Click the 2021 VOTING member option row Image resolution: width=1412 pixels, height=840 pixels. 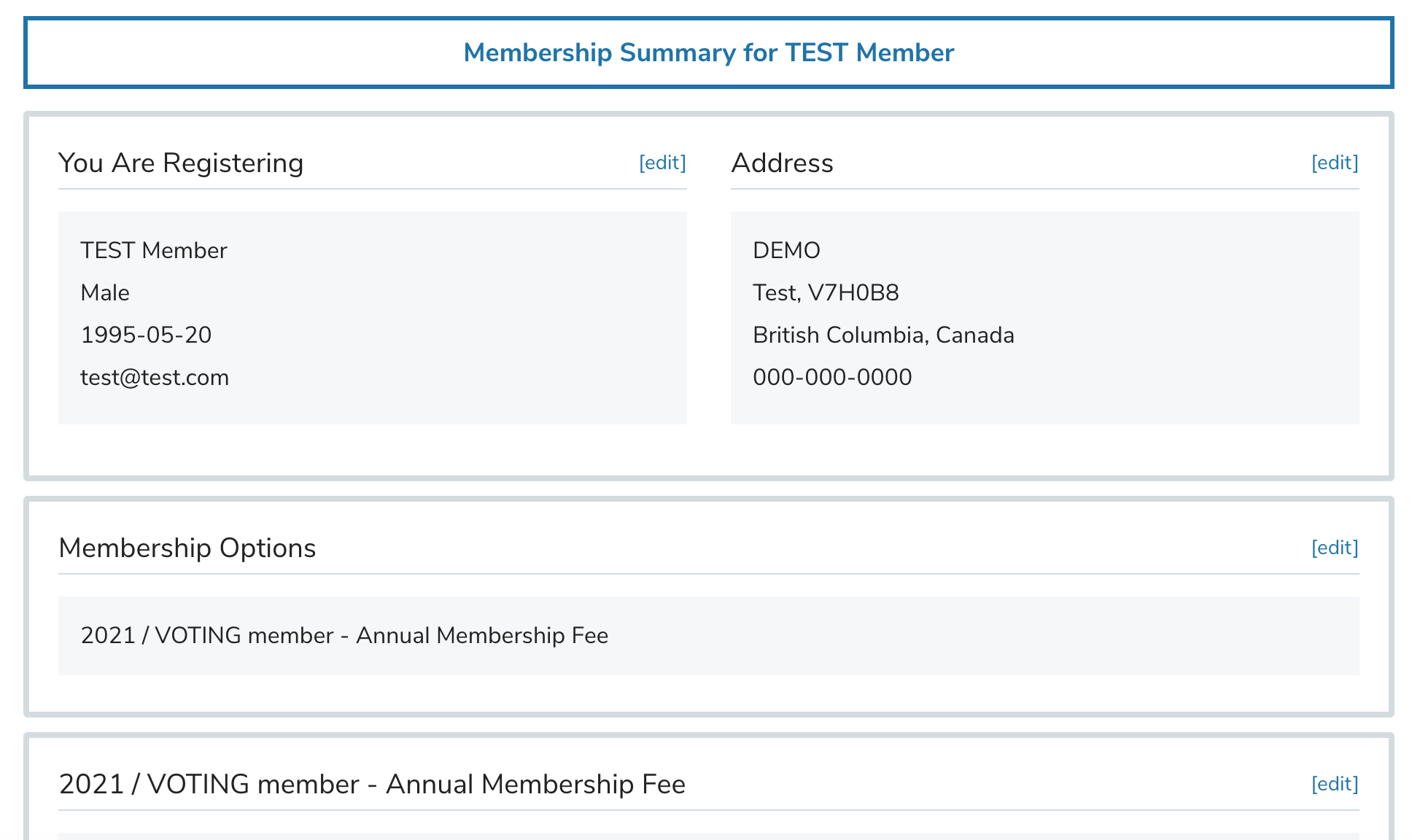pos(344,635)
